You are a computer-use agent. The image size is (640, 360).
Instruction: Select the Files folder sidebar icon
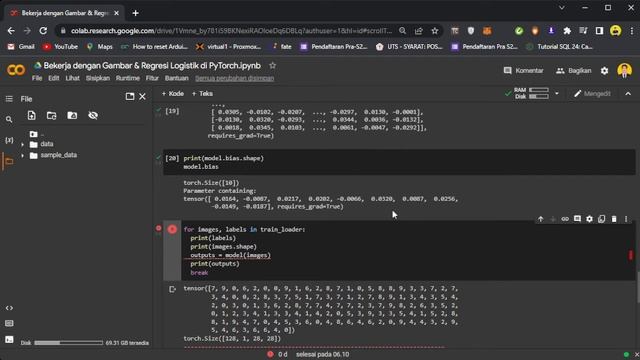point(9,161)
